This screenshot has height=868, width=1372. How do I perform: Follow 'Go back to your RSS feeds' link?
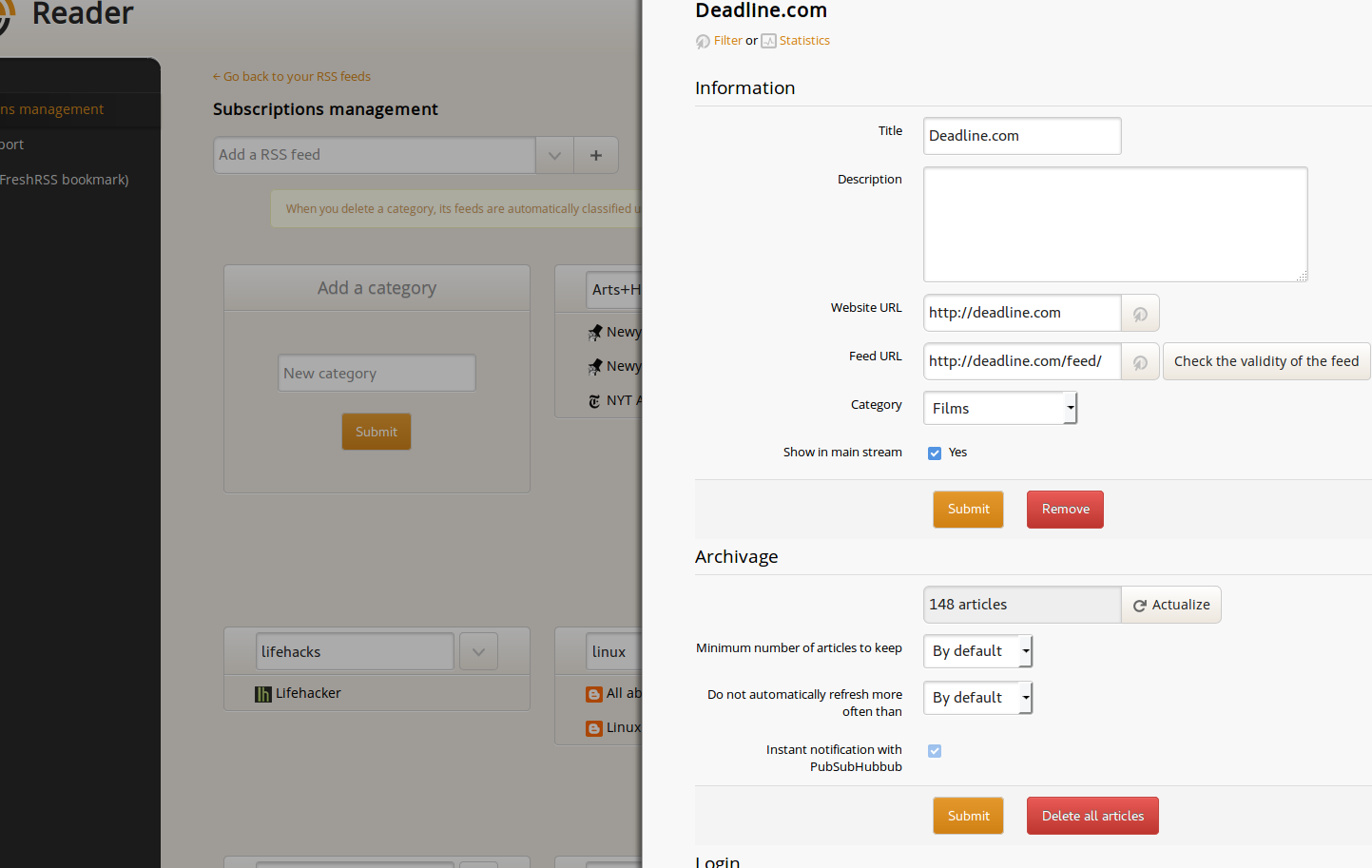click(291, 76)
